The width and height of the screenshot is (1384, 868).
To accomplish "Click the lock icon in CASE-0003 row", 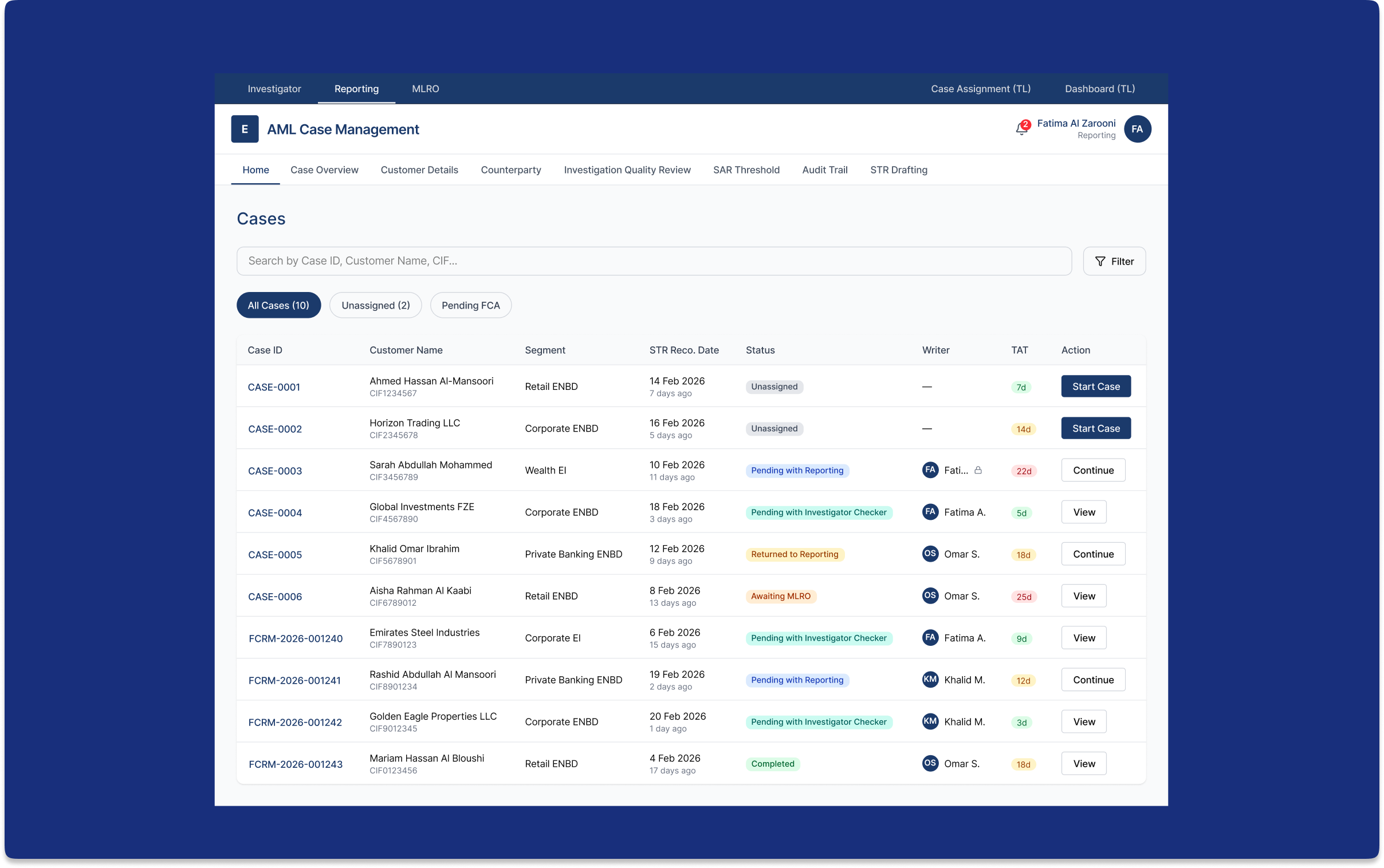I will click(978, 470).
